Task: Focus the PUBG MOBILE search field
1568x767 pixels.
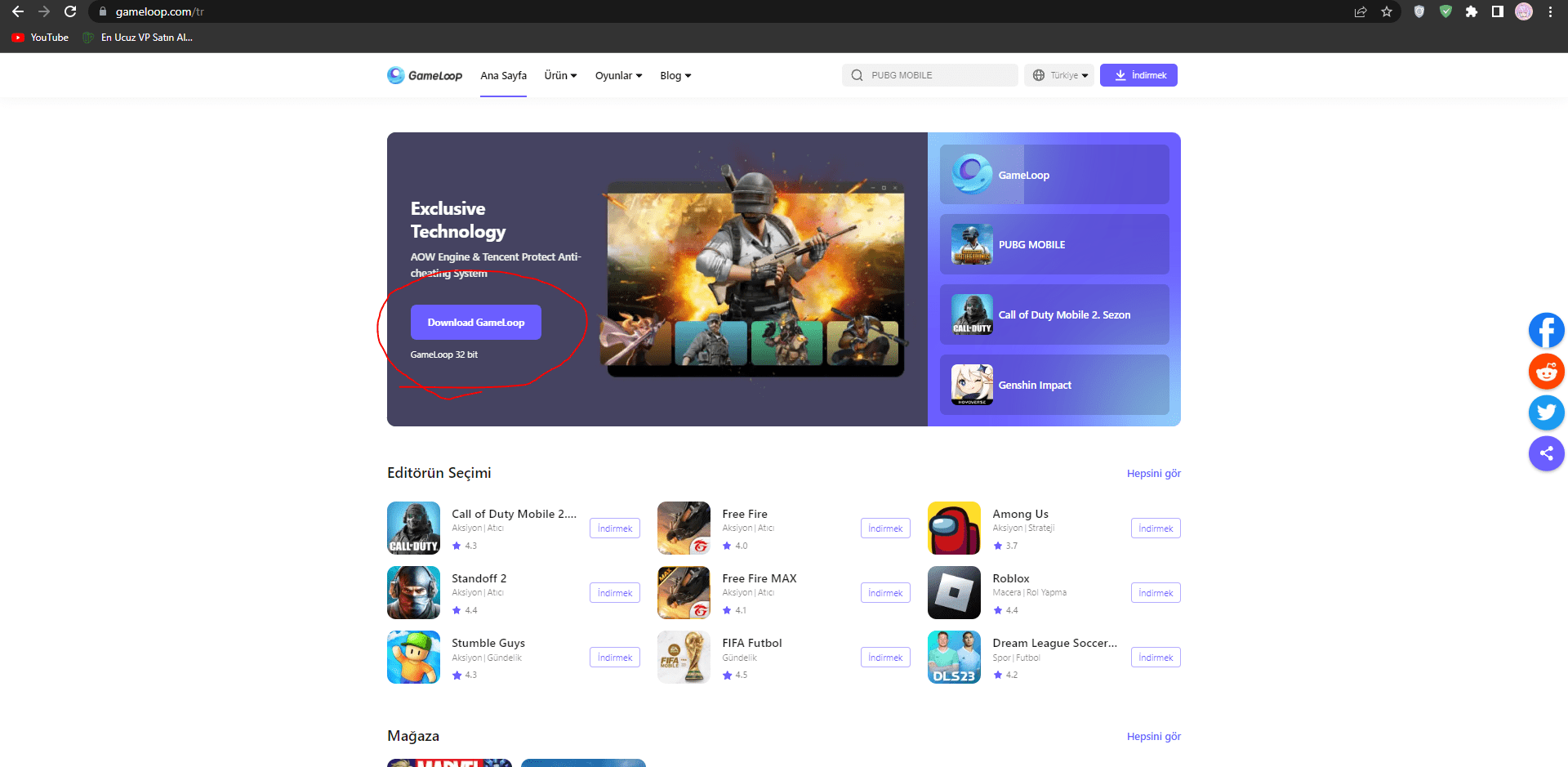Action: point(929,75)
